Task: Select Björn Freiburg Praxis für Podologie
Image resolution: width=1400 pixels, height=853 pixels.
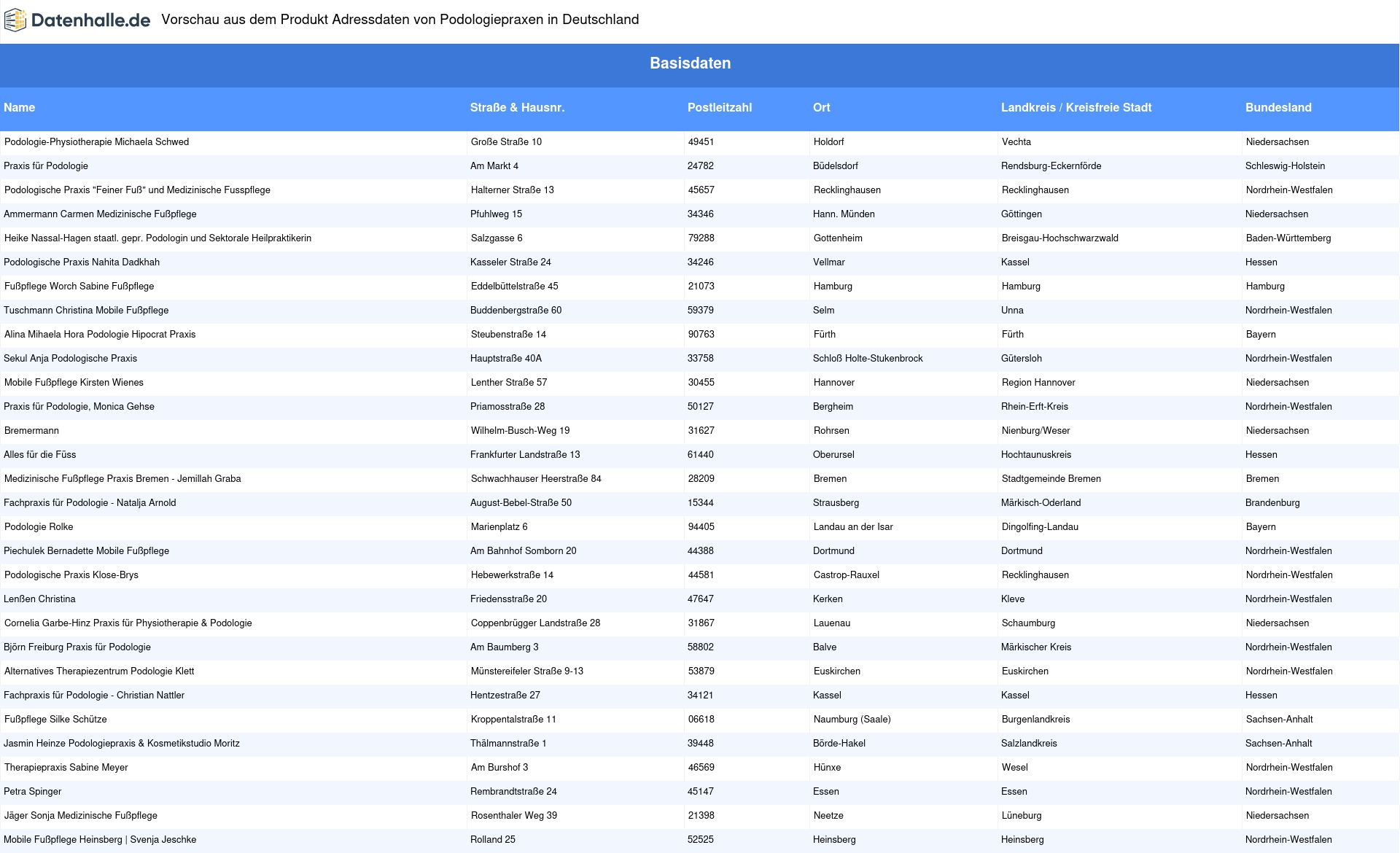Action: 77,647
